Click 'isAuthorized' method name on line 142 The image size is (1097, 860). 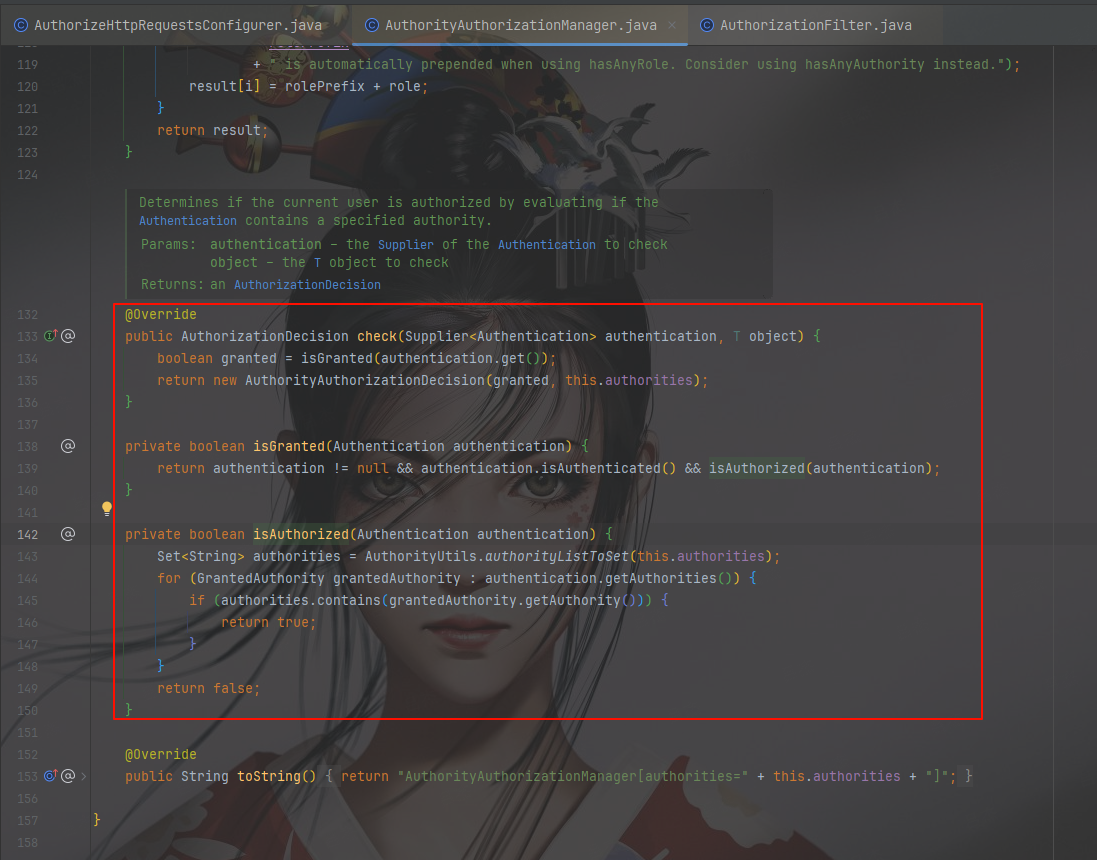click(301, 534)
